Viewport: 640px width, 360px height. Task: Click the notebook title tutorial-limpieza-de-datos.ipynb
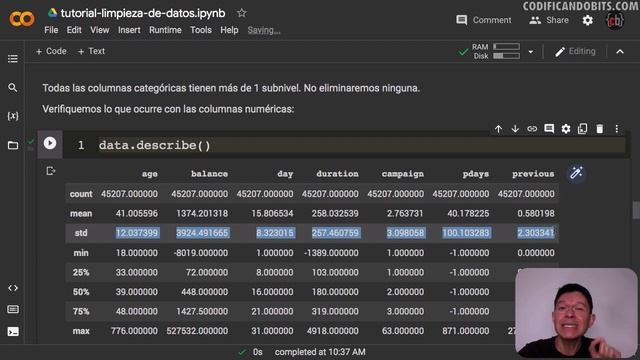143,13
